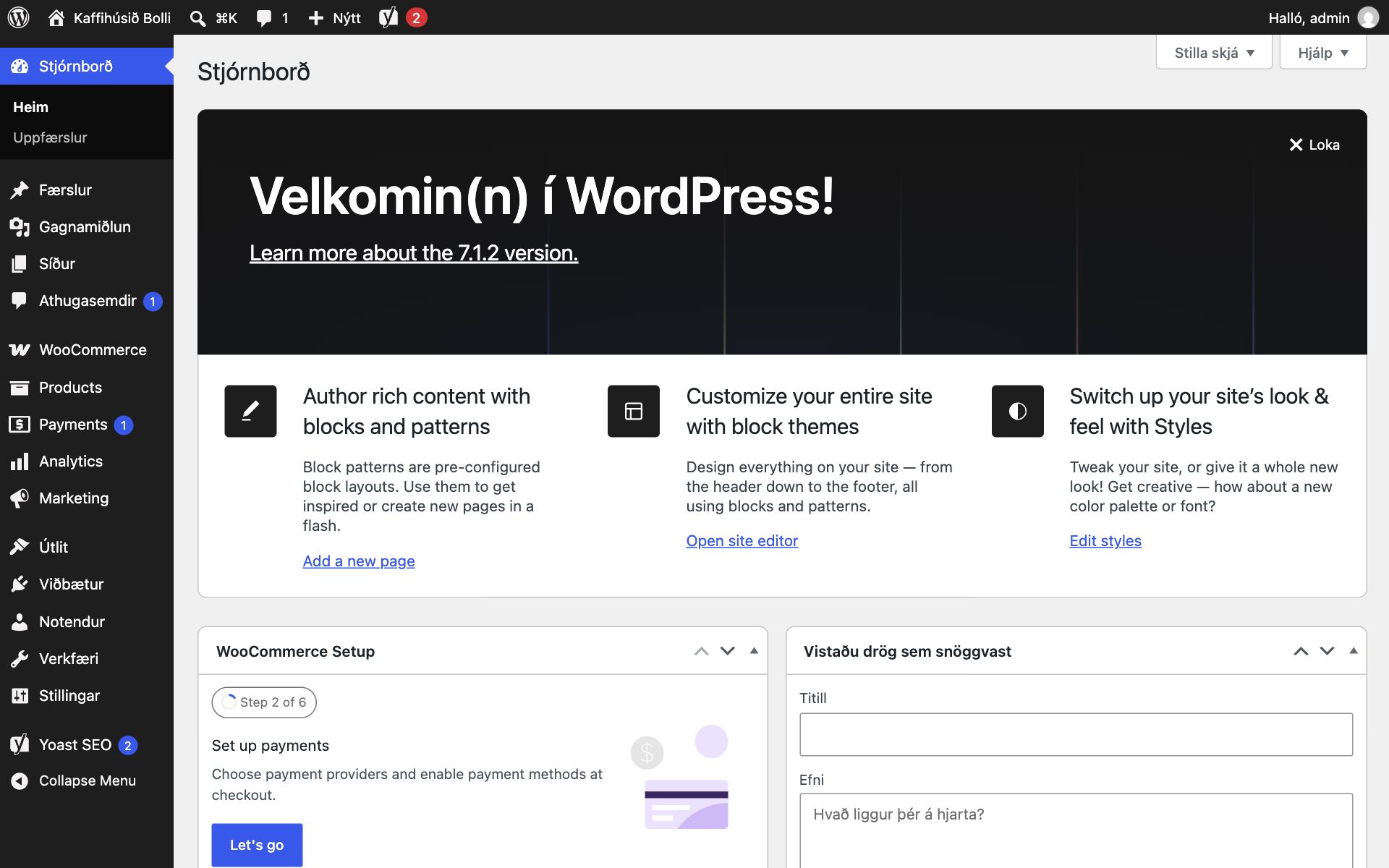Close the welcome panel with Loka
The width and height of the screenshot is (1389, 868).
pos(1314,145)
